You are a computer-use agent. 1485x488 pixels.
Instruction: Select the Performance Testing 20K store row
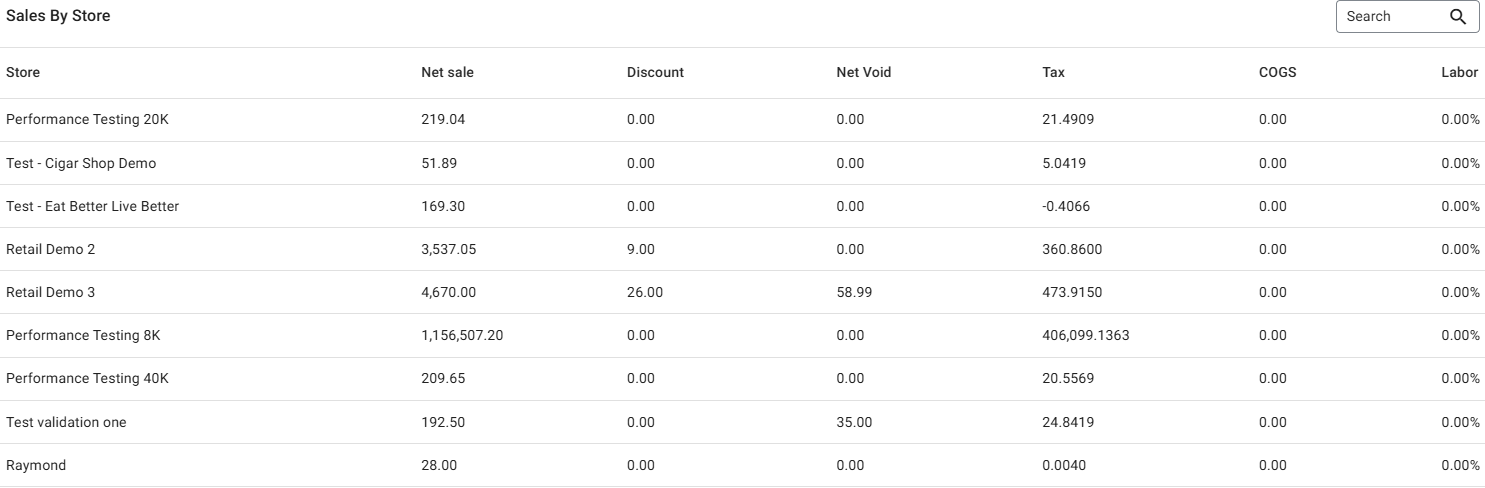(88, 120)
